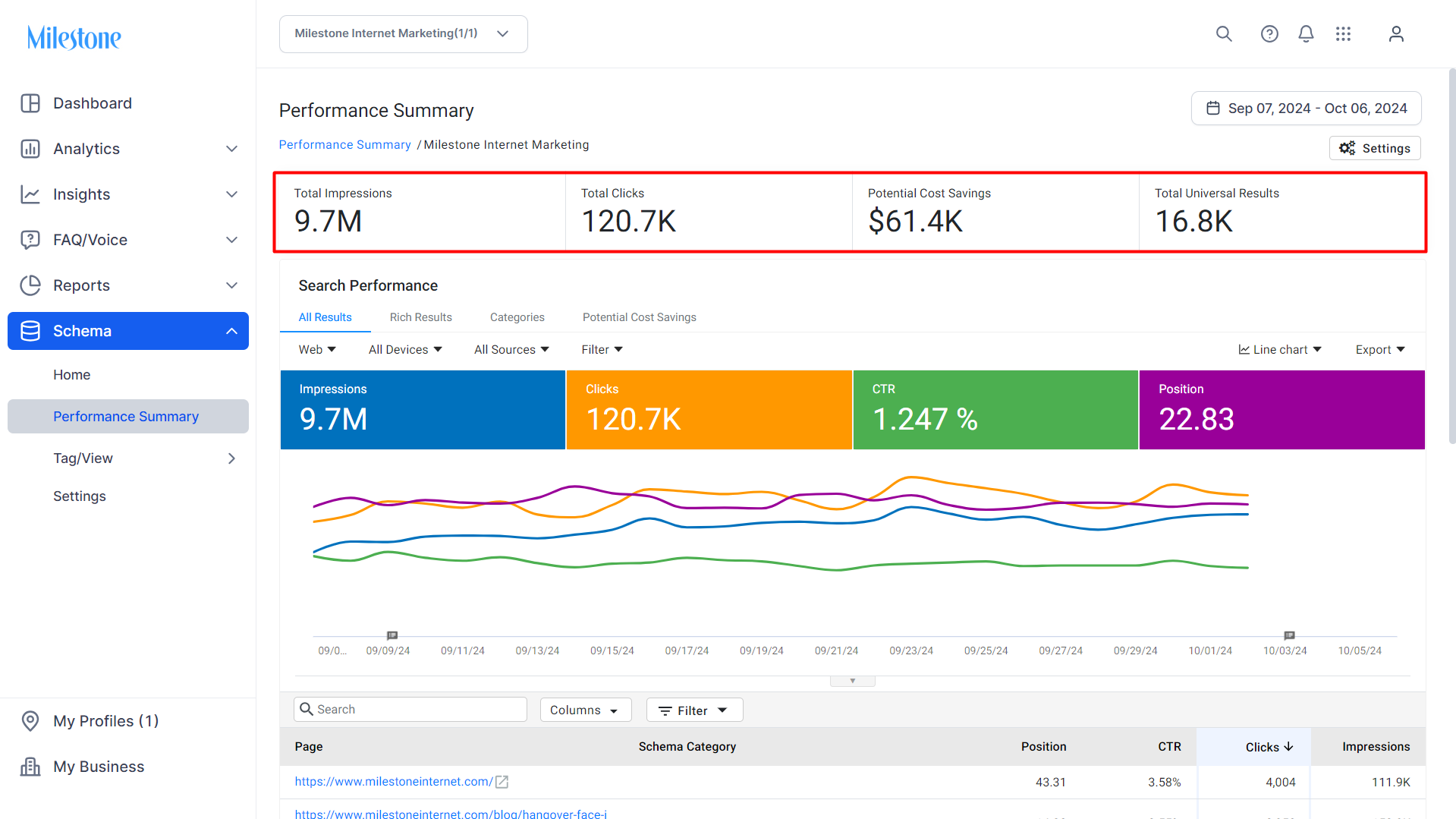This screenshot has width=1456, height=819.
Task: Open the Sep 07 - Oct 06 date range picker
Action: point(1307,109)
